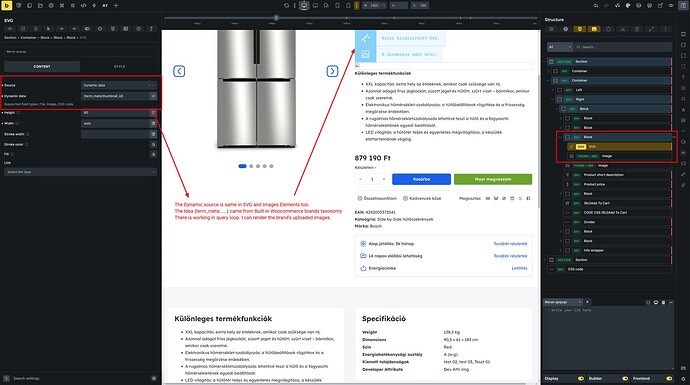Open the code editor icon in the top toolbar

[83, 6]
